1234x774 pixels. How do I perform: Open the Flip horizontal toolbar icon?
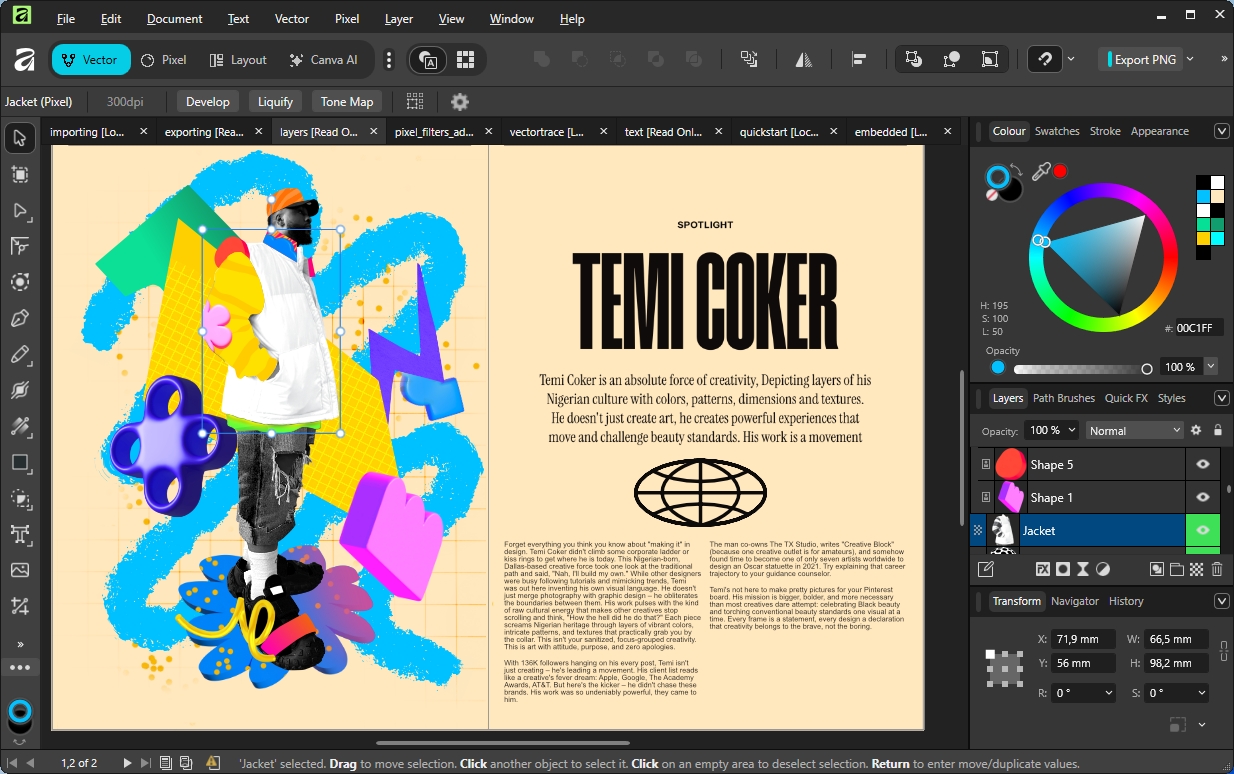click(x=804, y=60)
